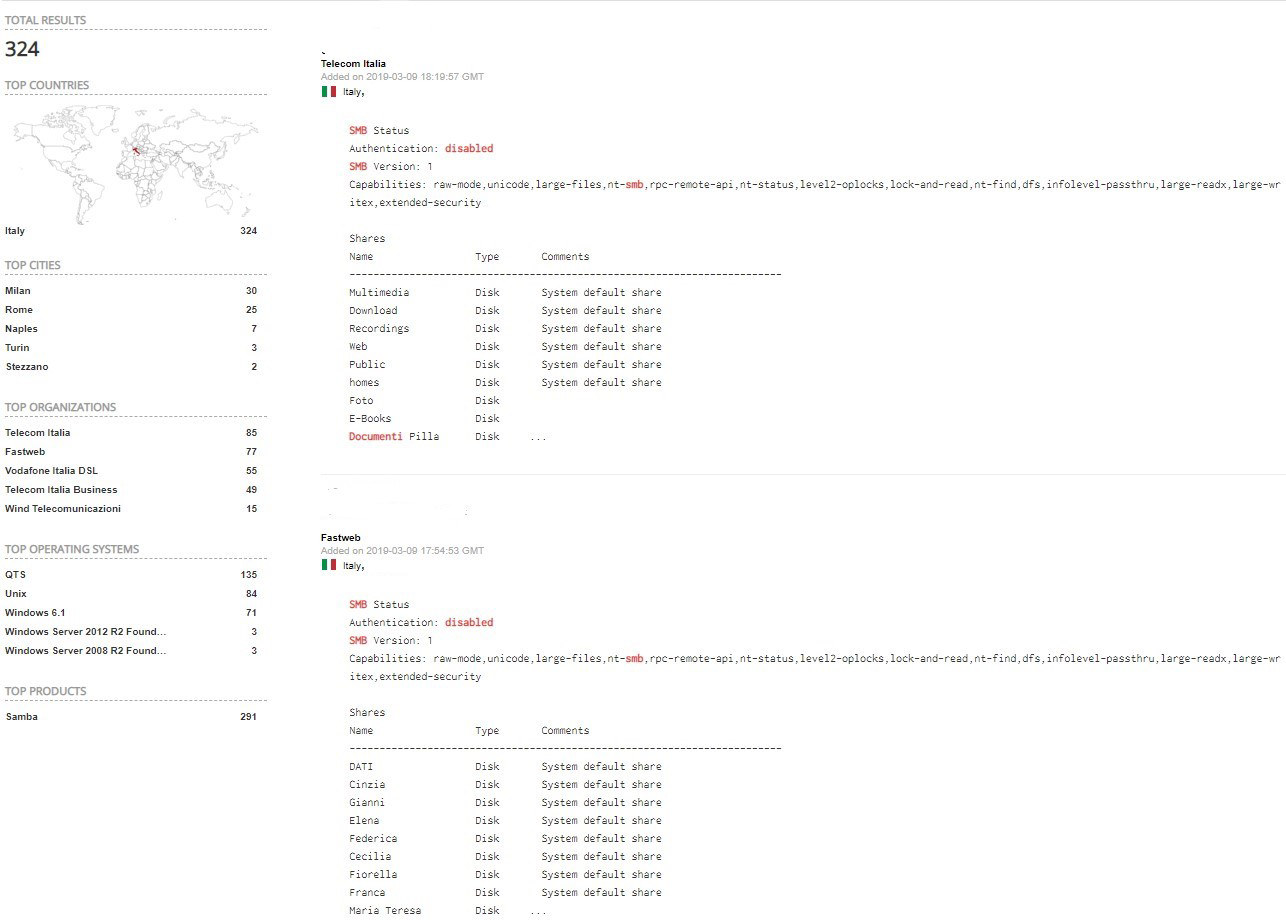Select Samba in Top Products

[x=22, y=717]
